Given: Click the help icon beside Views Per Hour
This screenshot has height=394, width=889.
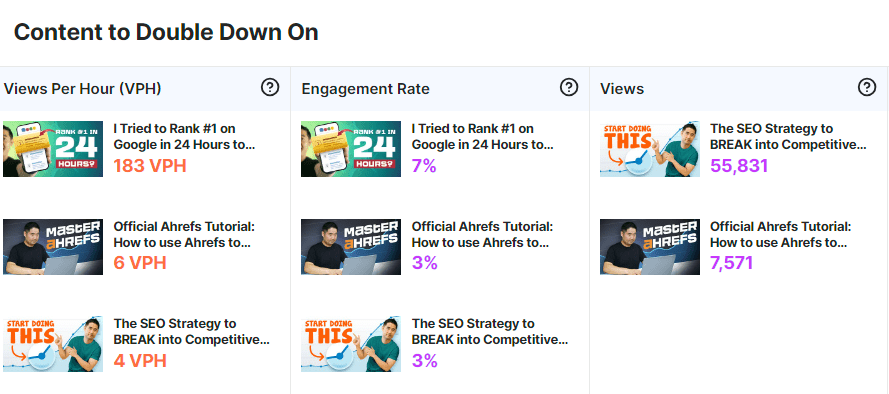Looking at the screenshot, I should click(270, 87).
